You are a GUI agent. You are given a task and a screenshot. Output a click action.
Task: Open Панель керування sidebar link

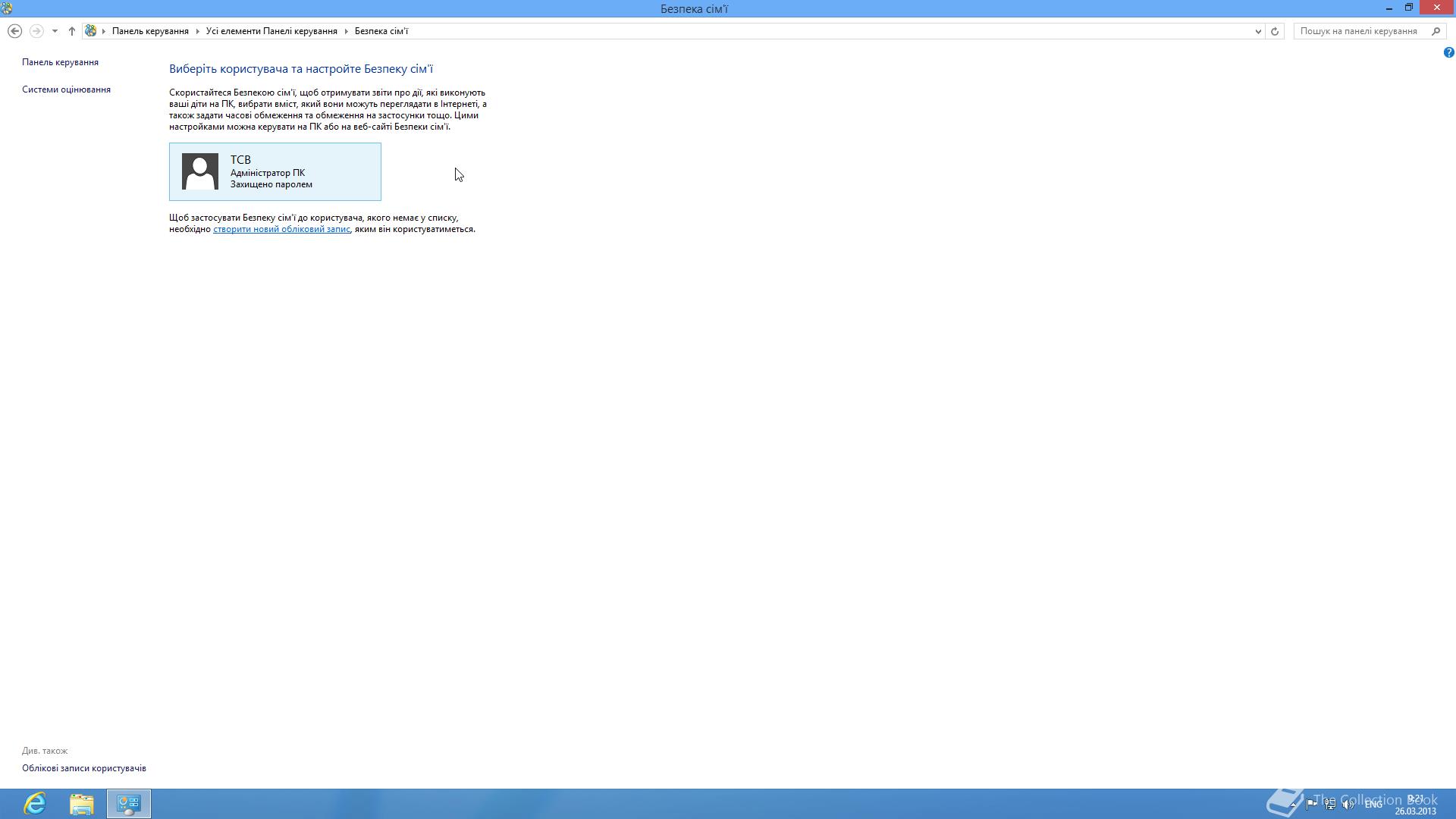pyautogui.click(x=60, y=62)
